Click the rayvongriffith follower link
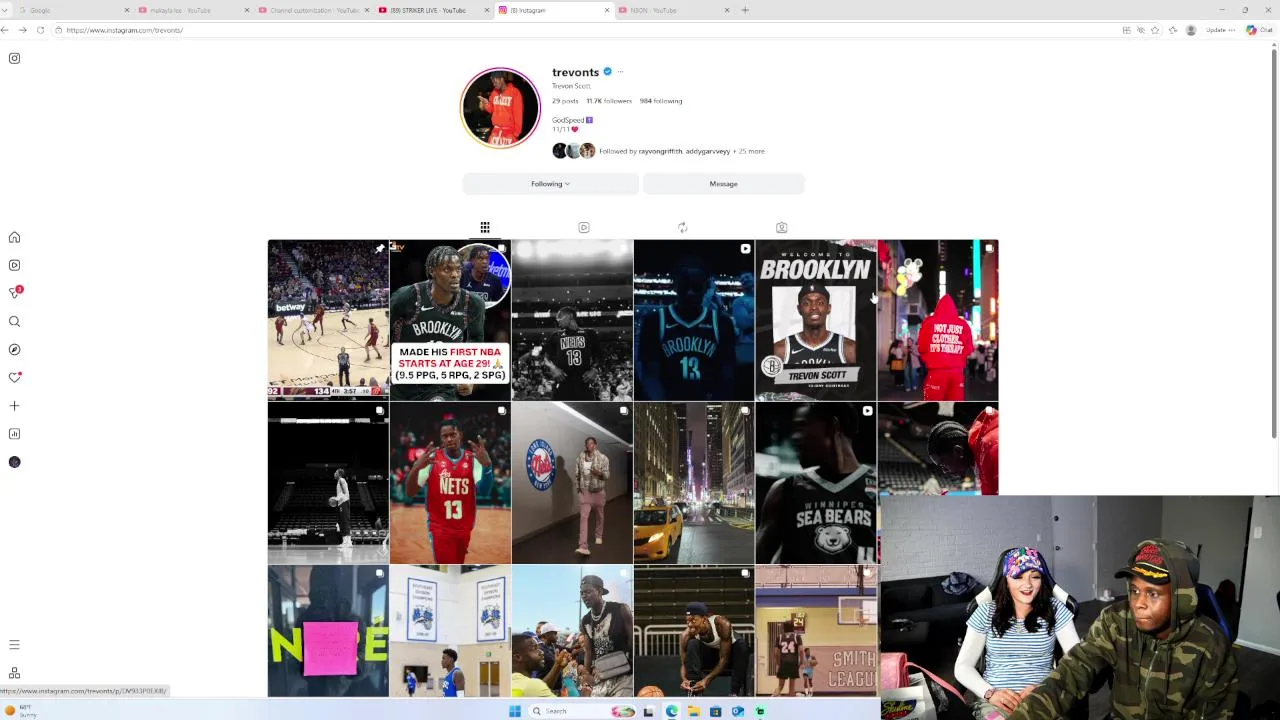1280x720 pixels. click(x=660, y=151)
